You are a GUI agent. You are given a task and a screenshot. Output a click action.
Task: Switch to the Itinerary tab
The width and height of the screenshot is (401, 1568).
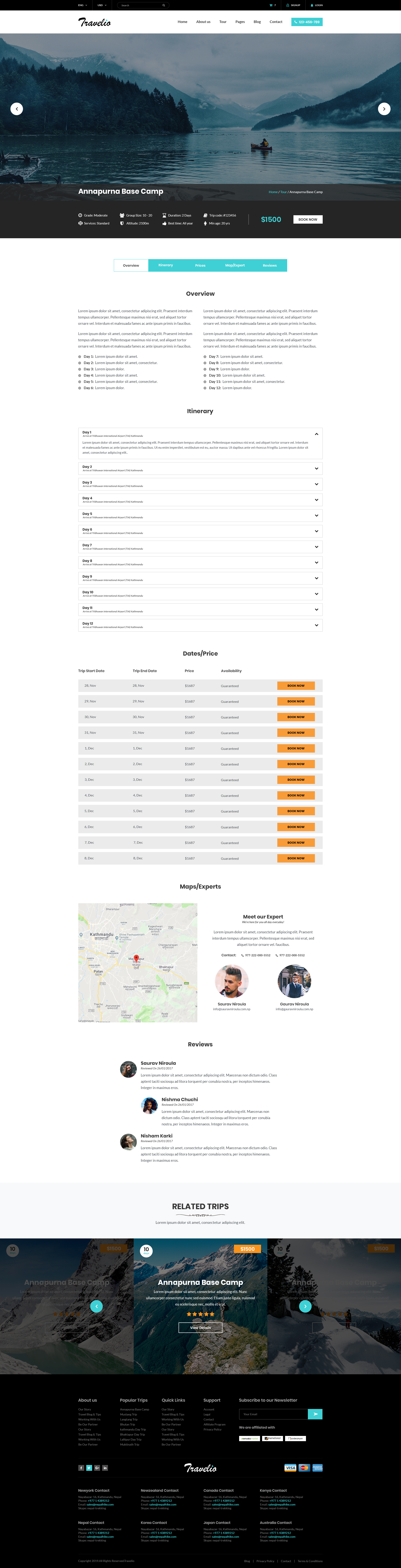165,265
